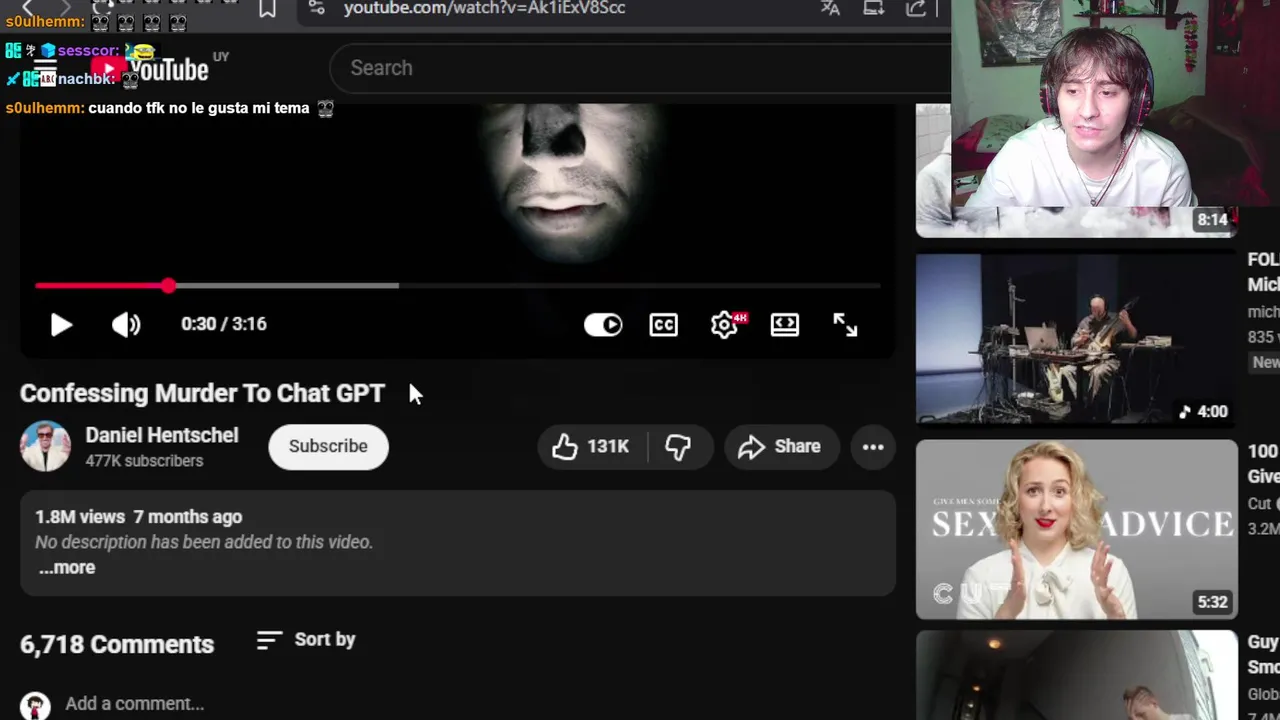Share this video
This screenshot has width=1280, height=720.
click(780, 447)
